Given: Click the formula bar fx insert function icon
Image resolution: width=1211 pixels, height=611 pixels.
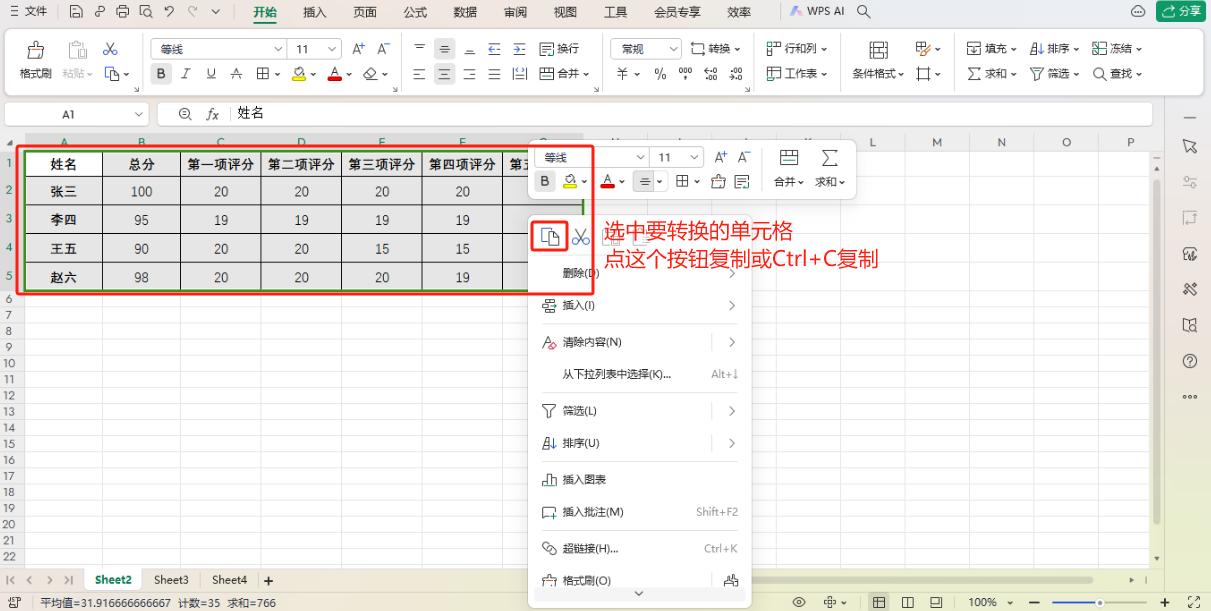Looking at the screenshot, I should click(x=213, y=113).
